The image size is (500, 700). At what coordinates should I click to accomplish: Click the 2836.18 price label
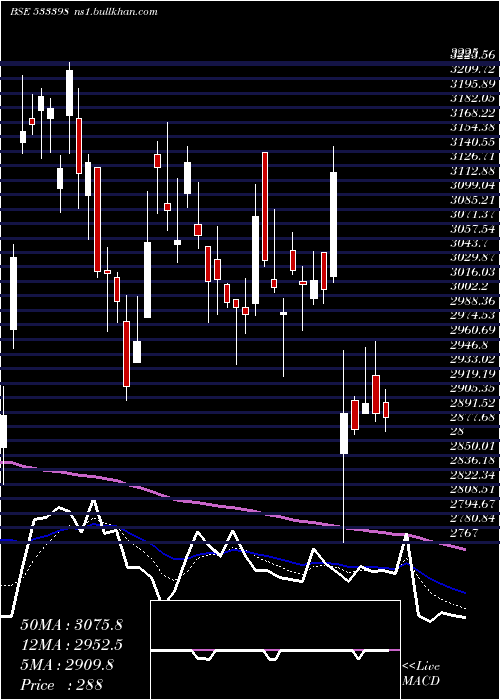pyautogui.click(x=472, y=460)
